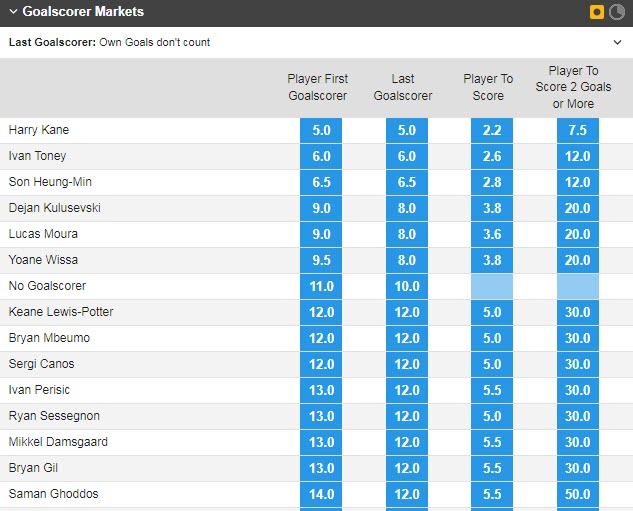
Task: Pick Ivan Toney to score at 2.6
Action: coord(492,156)
